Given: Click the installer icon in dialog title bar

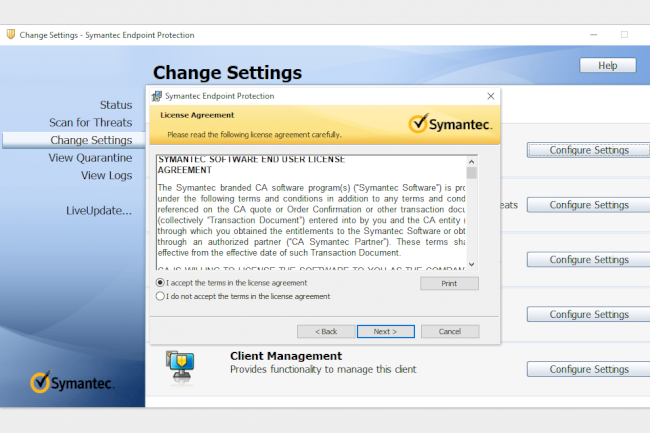Looking at the screenshot, I should (157, 96).
